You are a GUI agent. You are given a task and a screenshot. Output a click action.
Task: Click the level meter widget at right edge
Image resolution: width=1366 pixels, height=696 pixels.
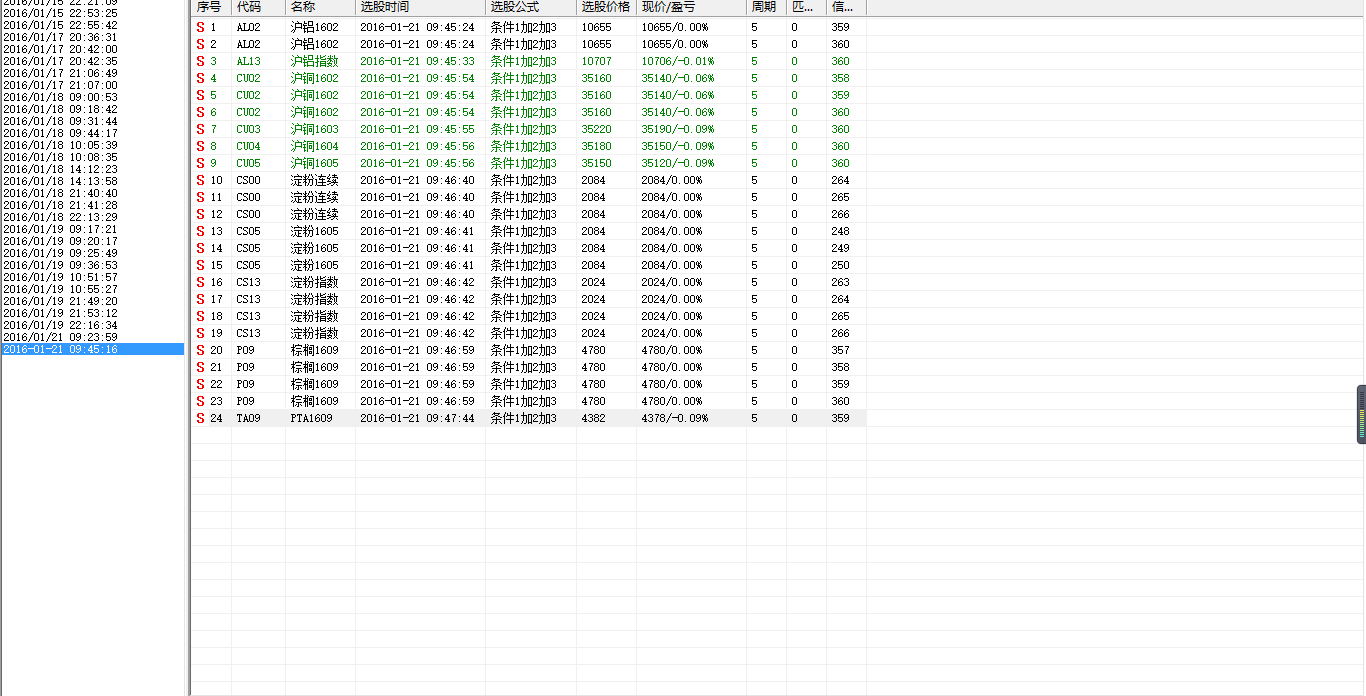coord(1360,414)
